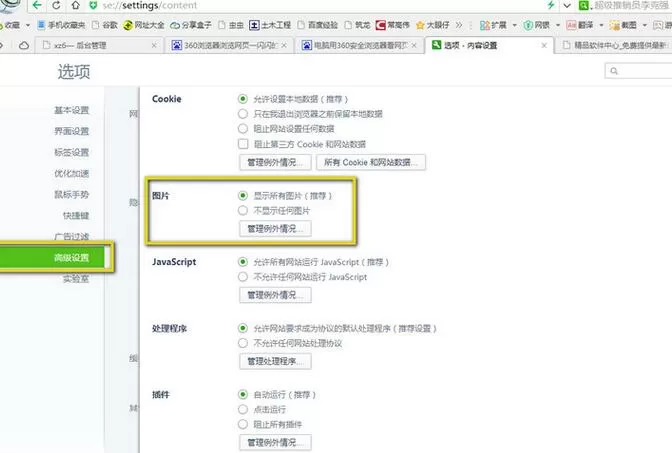Expand the bookmarks overflow » chevron
This screenshot has width=672, height=453.
459,25
